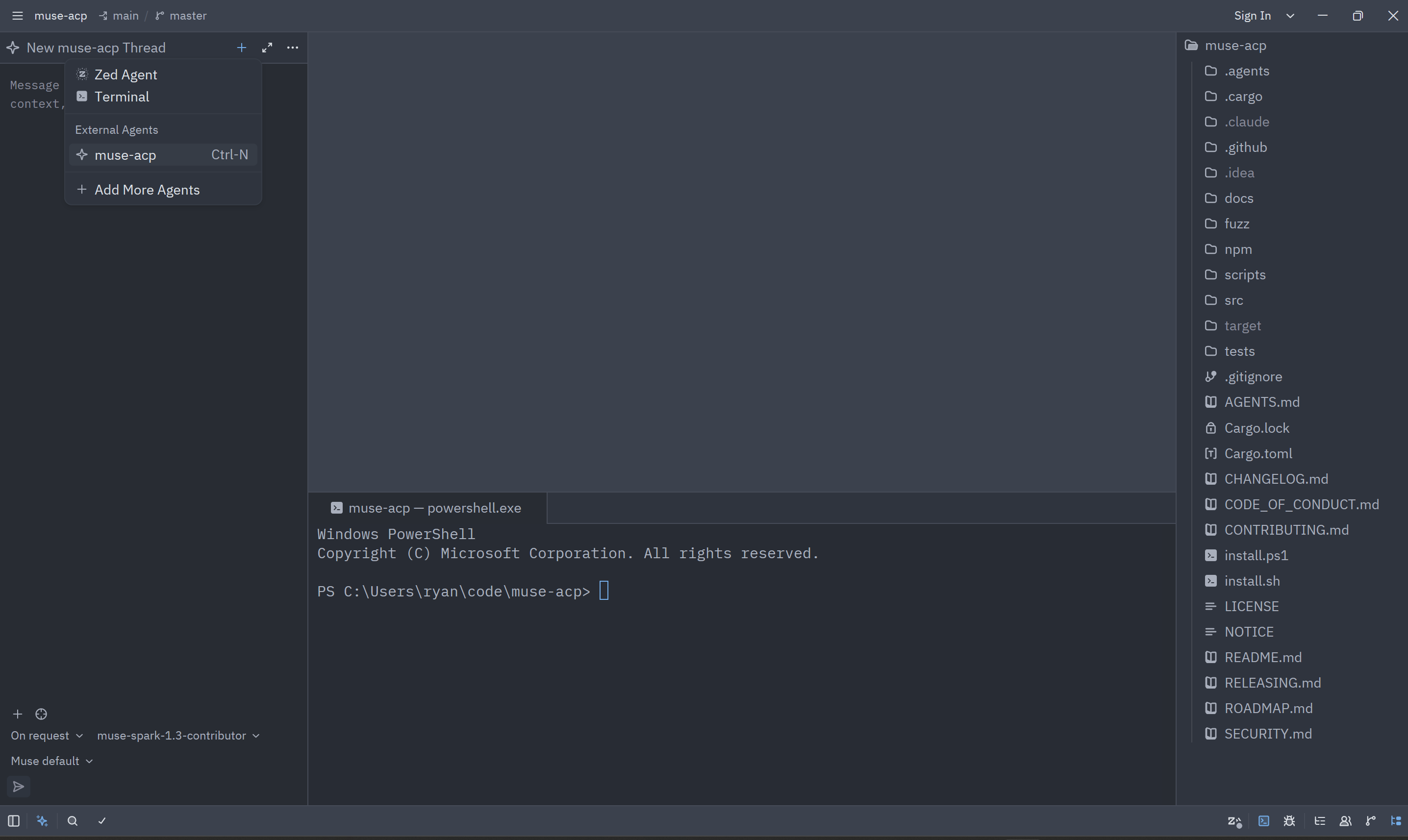Switch to muse-acp powershell.exe terminal tab
1408x840 pixels.
(427, 508)
